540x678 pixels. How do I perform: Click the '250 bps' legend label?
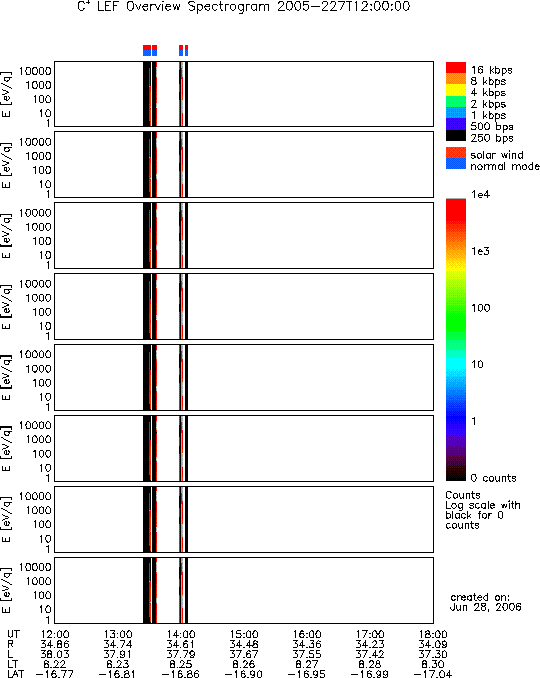point(492,138)
